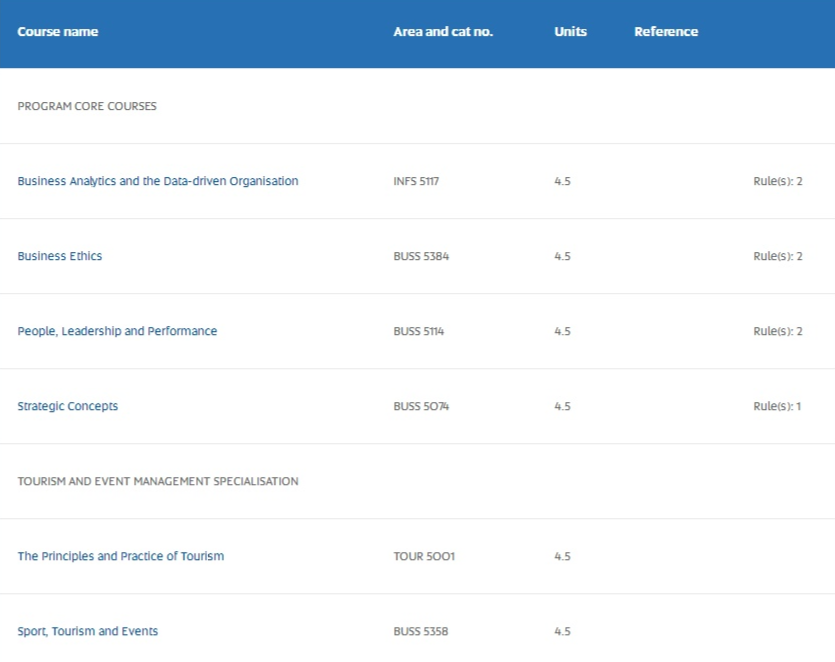Open the Business Ethics course link
This screenshot has width=835, height=662.
pos(60,256)
